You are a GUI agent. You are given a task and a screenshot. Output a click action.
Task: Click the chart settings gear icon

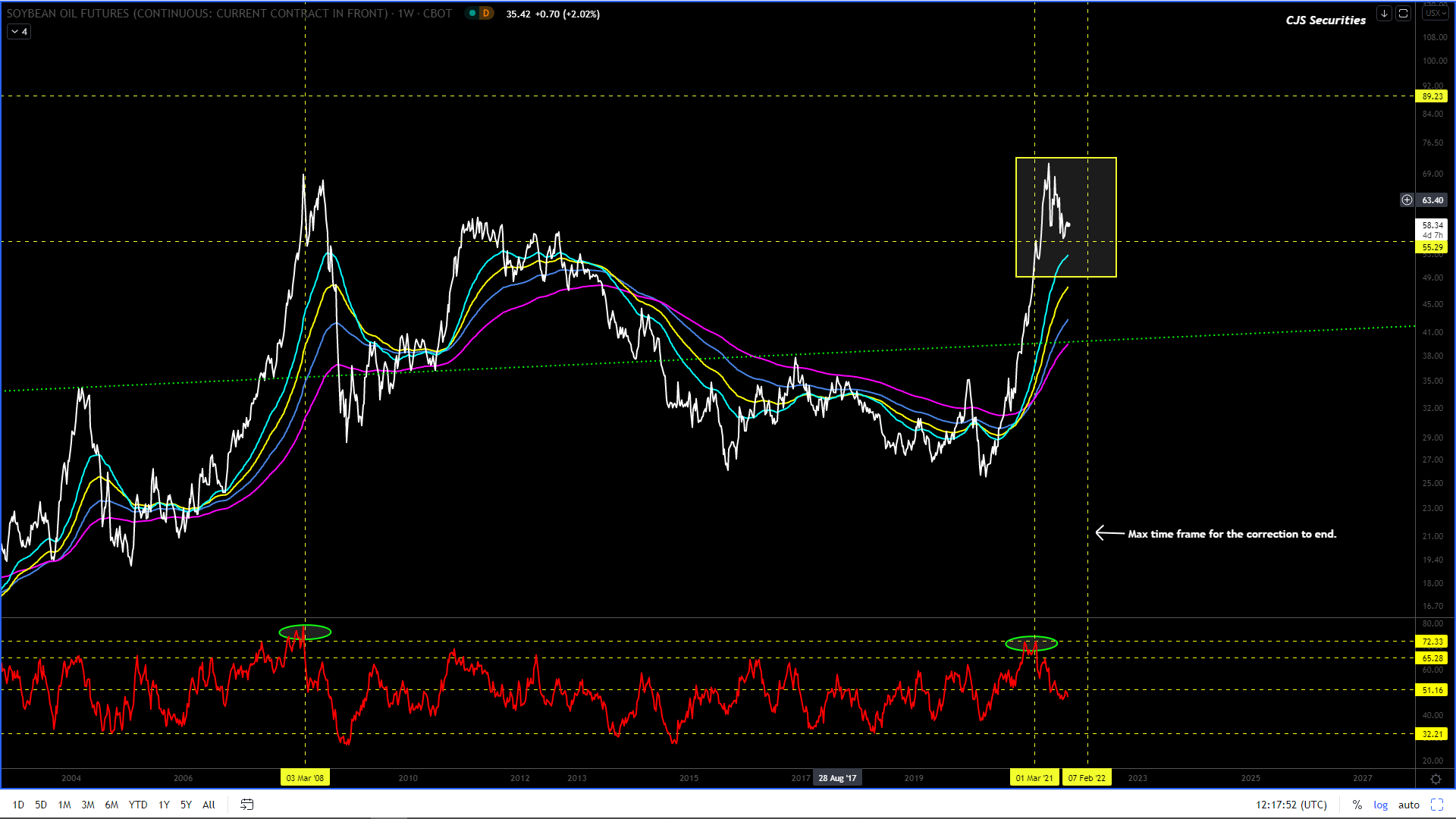click(1436, 779)
